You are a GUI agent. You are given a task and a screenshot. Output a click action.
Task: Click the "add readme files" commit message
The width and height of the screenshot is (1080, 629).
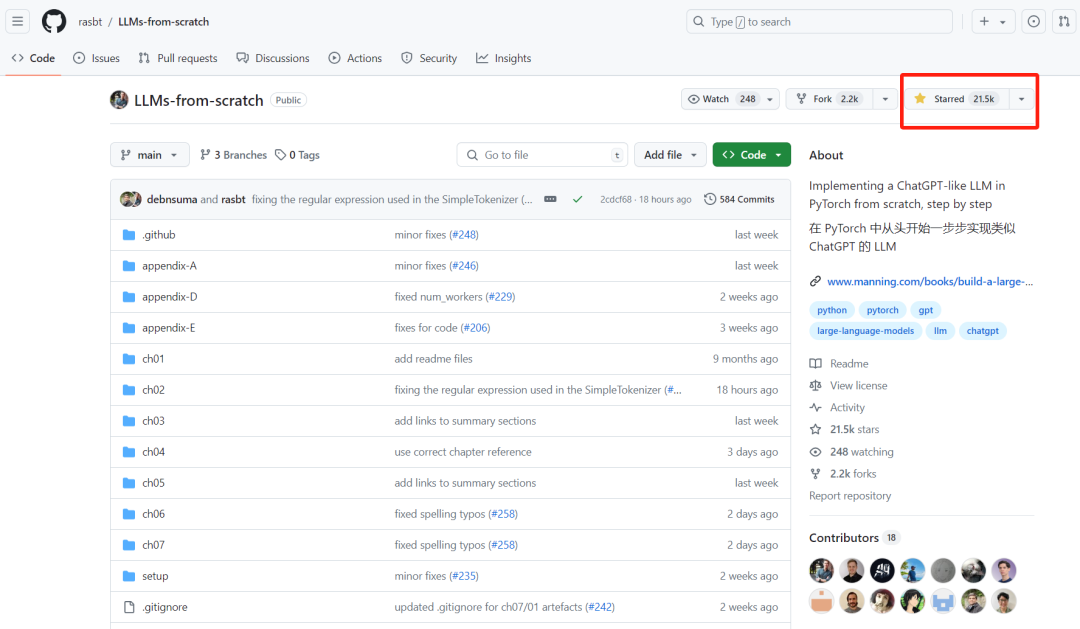point(433,359)
